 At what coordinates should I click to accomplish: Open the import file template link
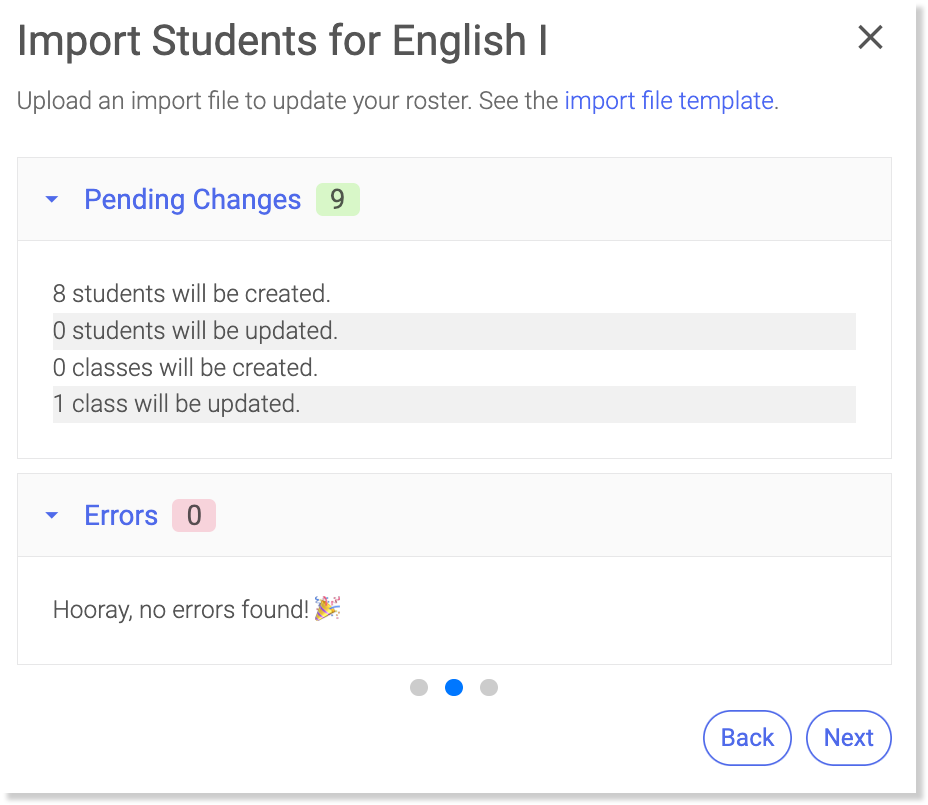(x=669, y=101)
